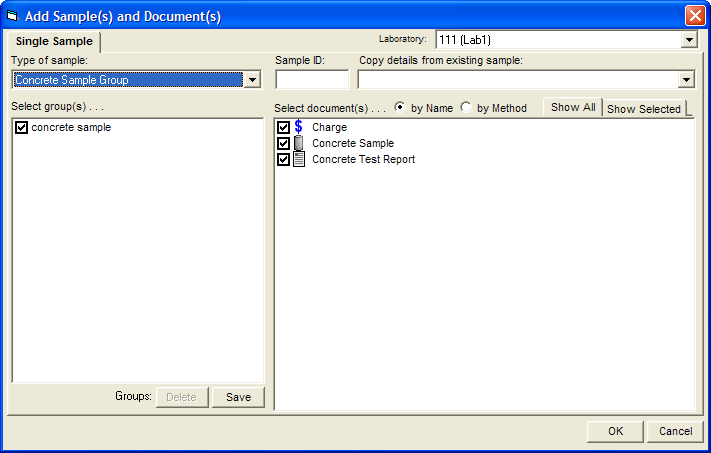
Task: Uncheck the Charge document checkbox
Action: point(283,127)
